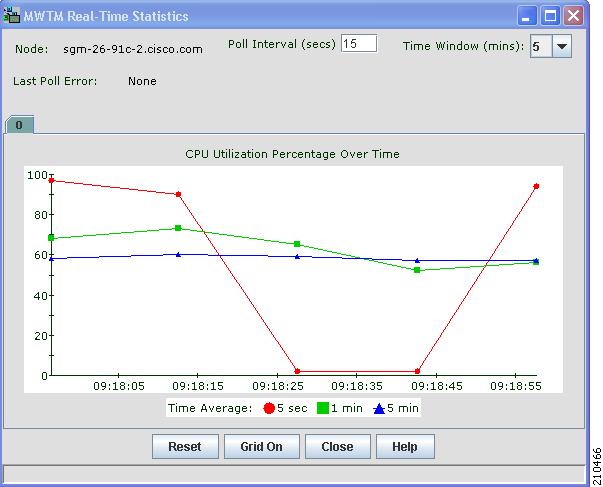The height and width of the screenshot is (487, 603).
Task: Click the Last Poll Error value None
Action: 142,81
